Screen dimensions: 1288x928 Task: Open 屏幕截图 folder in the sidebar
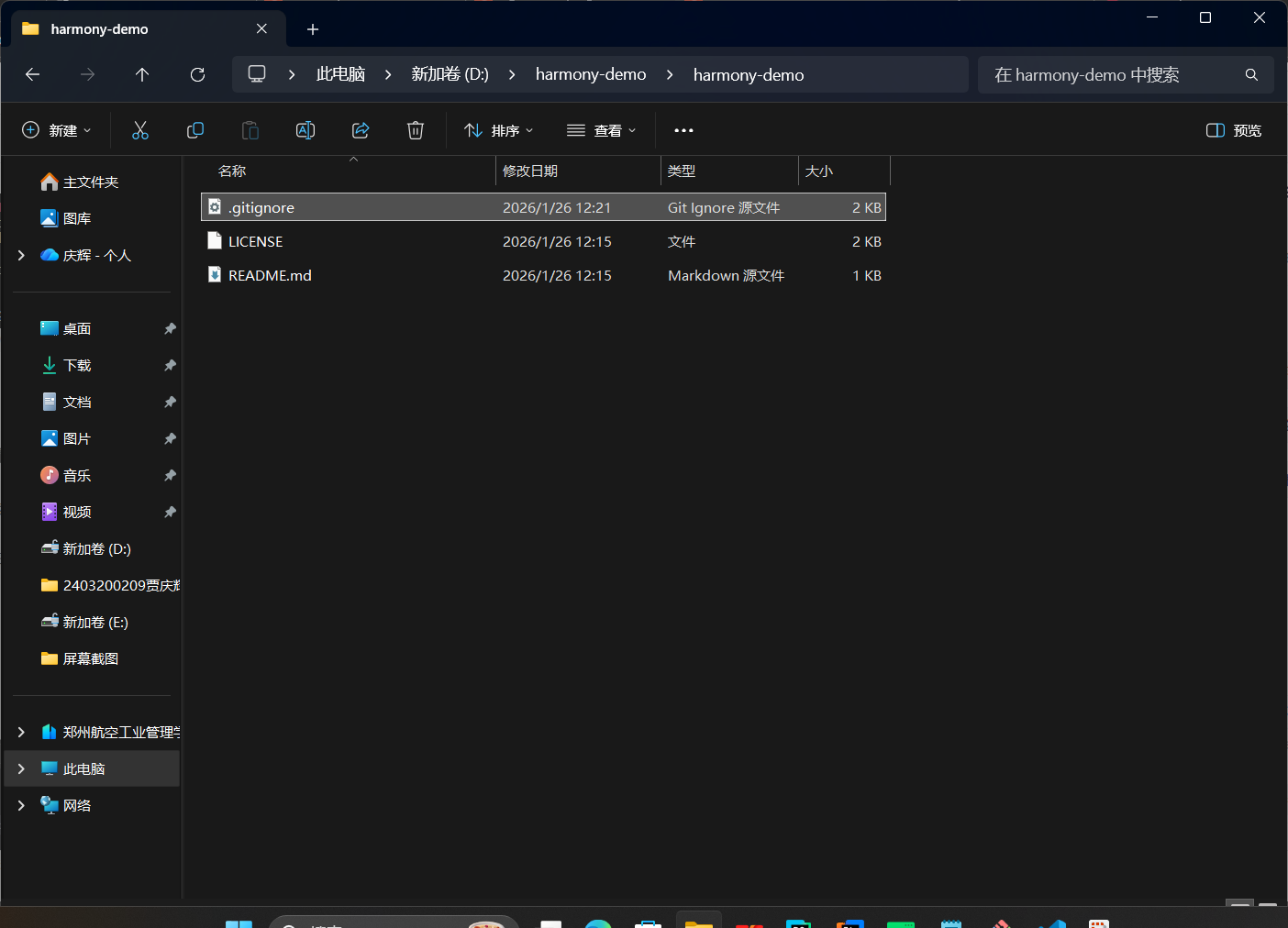(x=91, y=658)
